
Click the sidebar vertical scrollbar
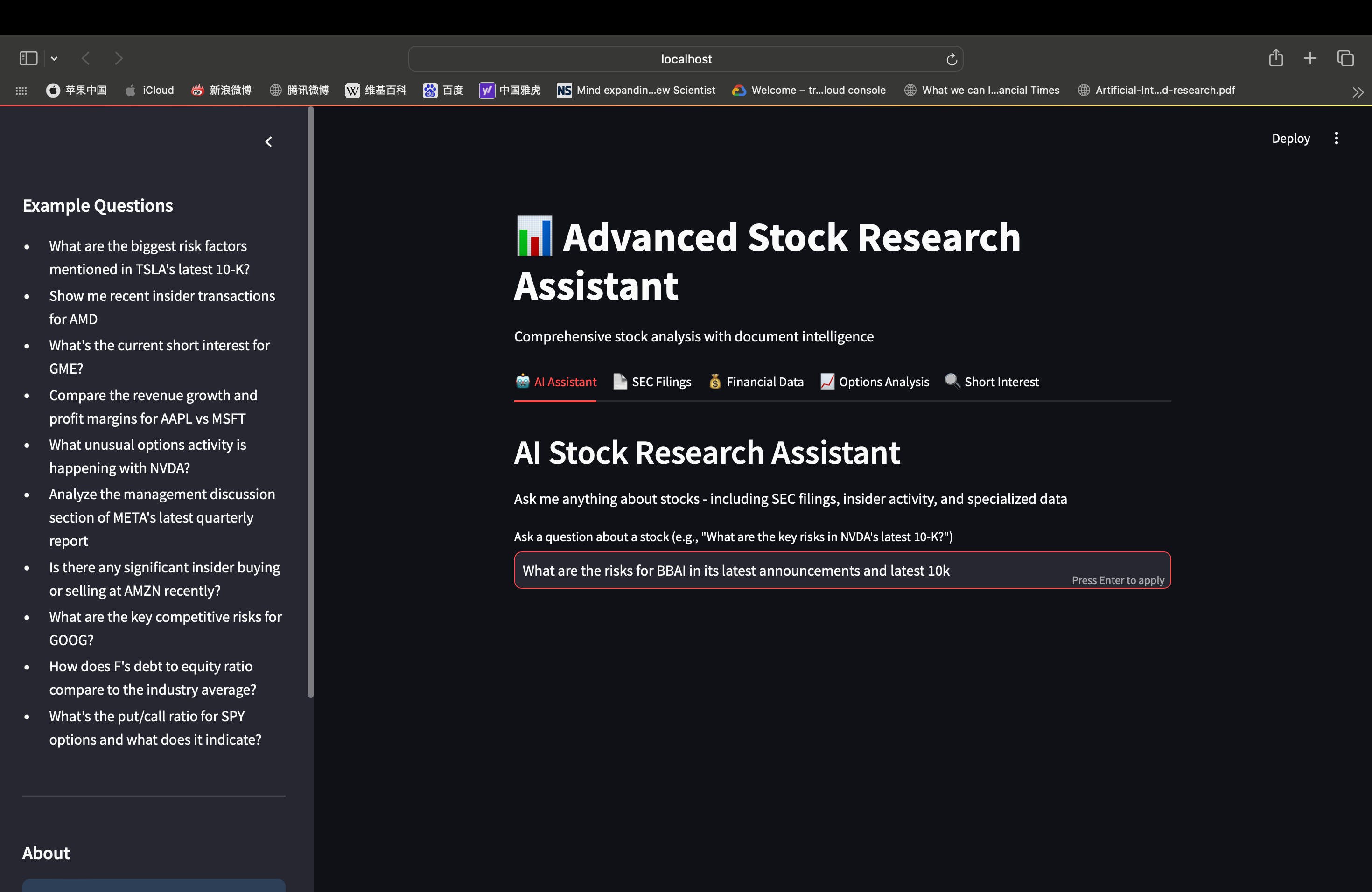click(311, 404)
